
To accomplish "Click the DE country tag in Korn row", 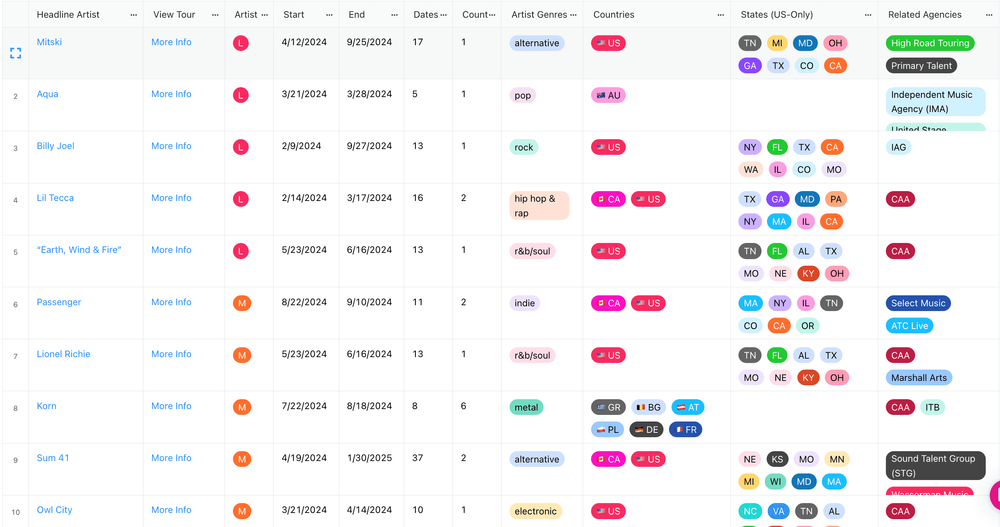I will click(x=647, y=429).
